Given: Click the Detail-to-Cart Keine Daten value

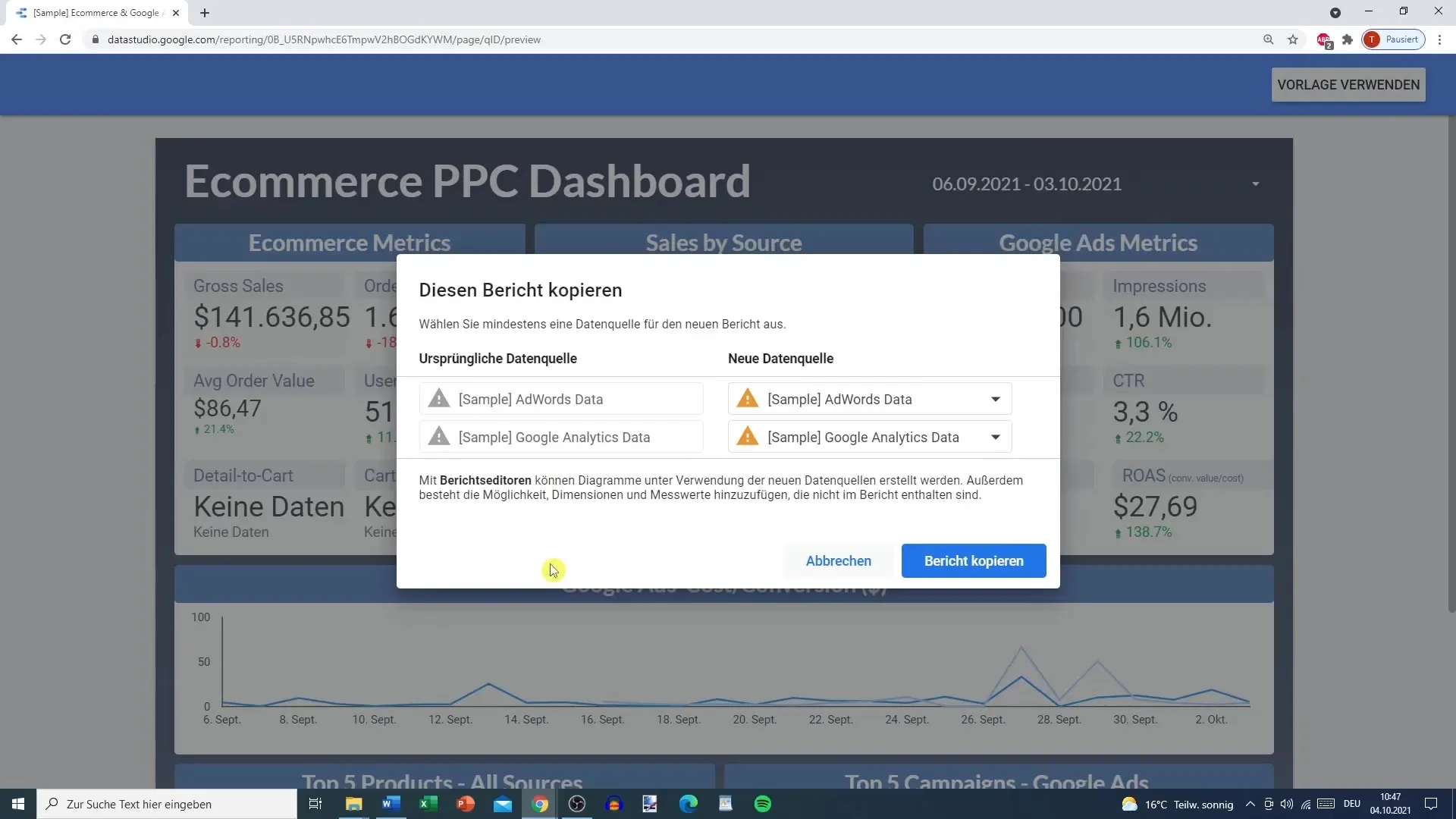Looking at the screenshot, I should (x=269, y=507).
